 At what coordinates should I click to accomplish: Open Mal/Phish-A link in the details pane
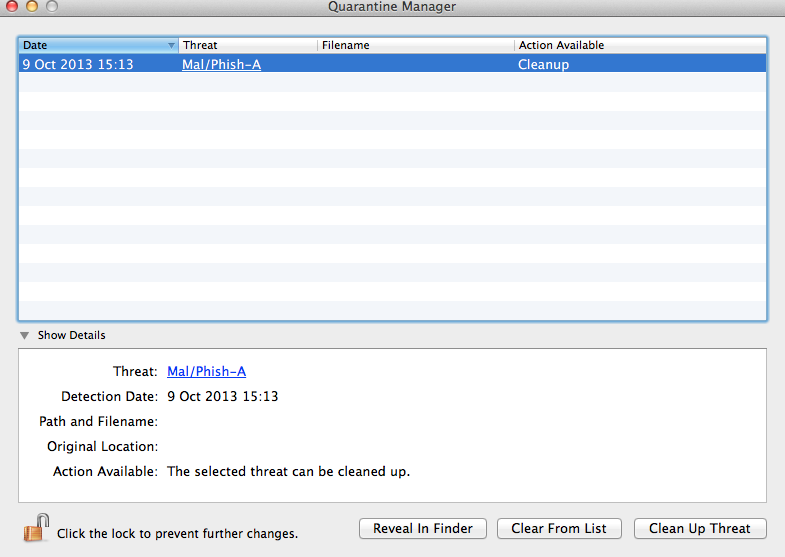tap(206, 371)
